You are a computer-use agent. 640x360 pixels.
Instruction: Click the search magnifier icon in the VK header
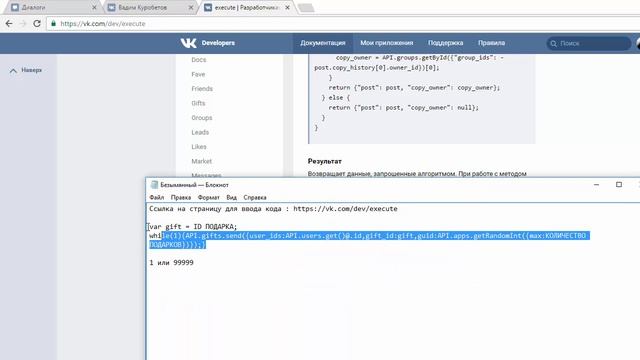(553, 43)
